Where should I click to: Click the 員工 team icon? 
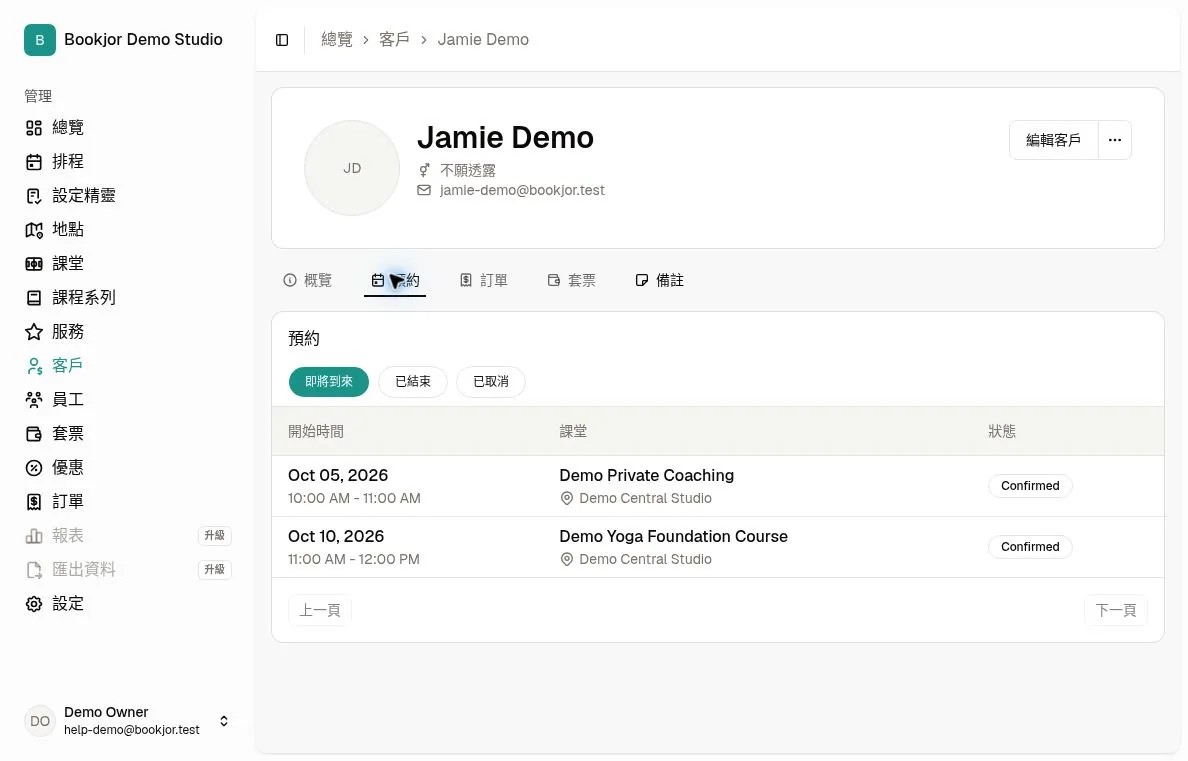coord(33,399)
